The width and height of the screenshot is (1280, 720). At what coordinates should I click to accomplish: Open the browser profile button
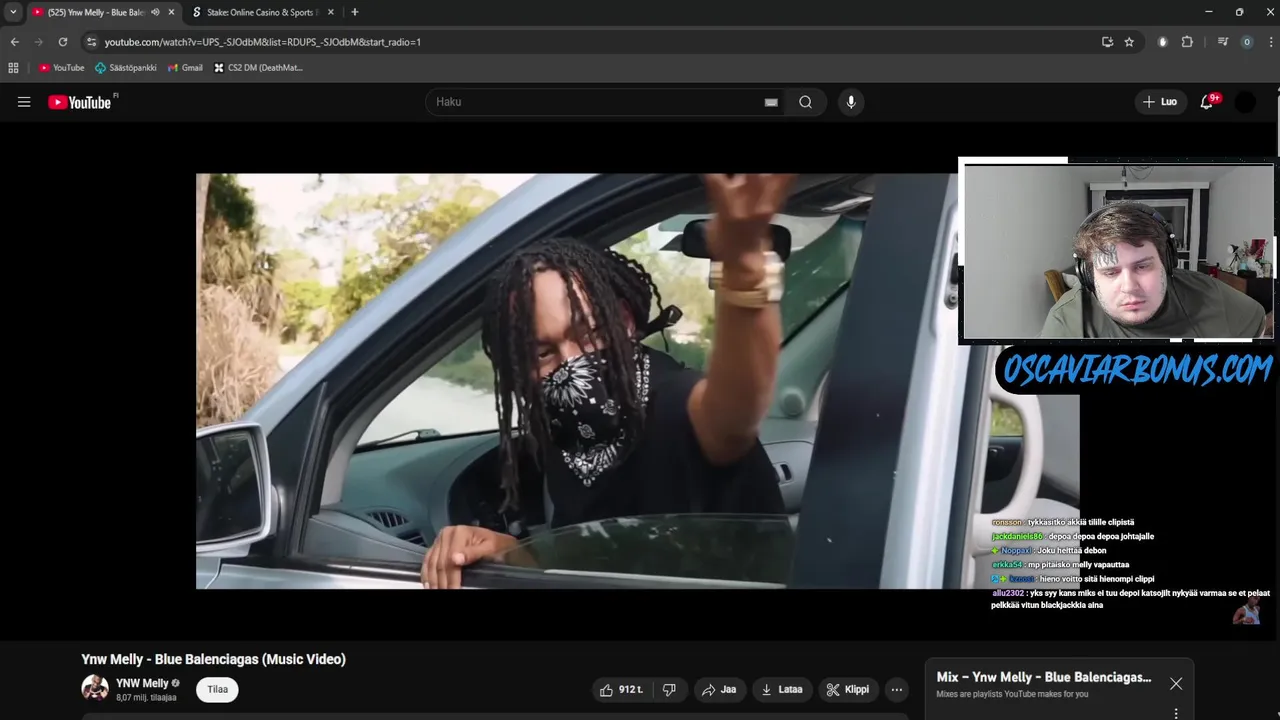pyautogui.click(x=1246, y=42)
